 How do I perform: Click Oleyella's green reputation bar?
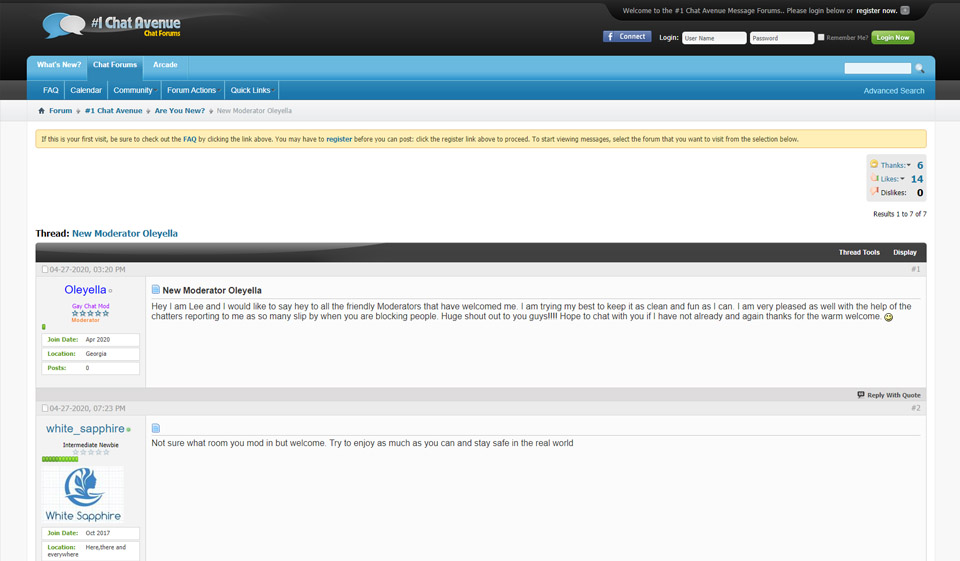click(x=44, y=327)
